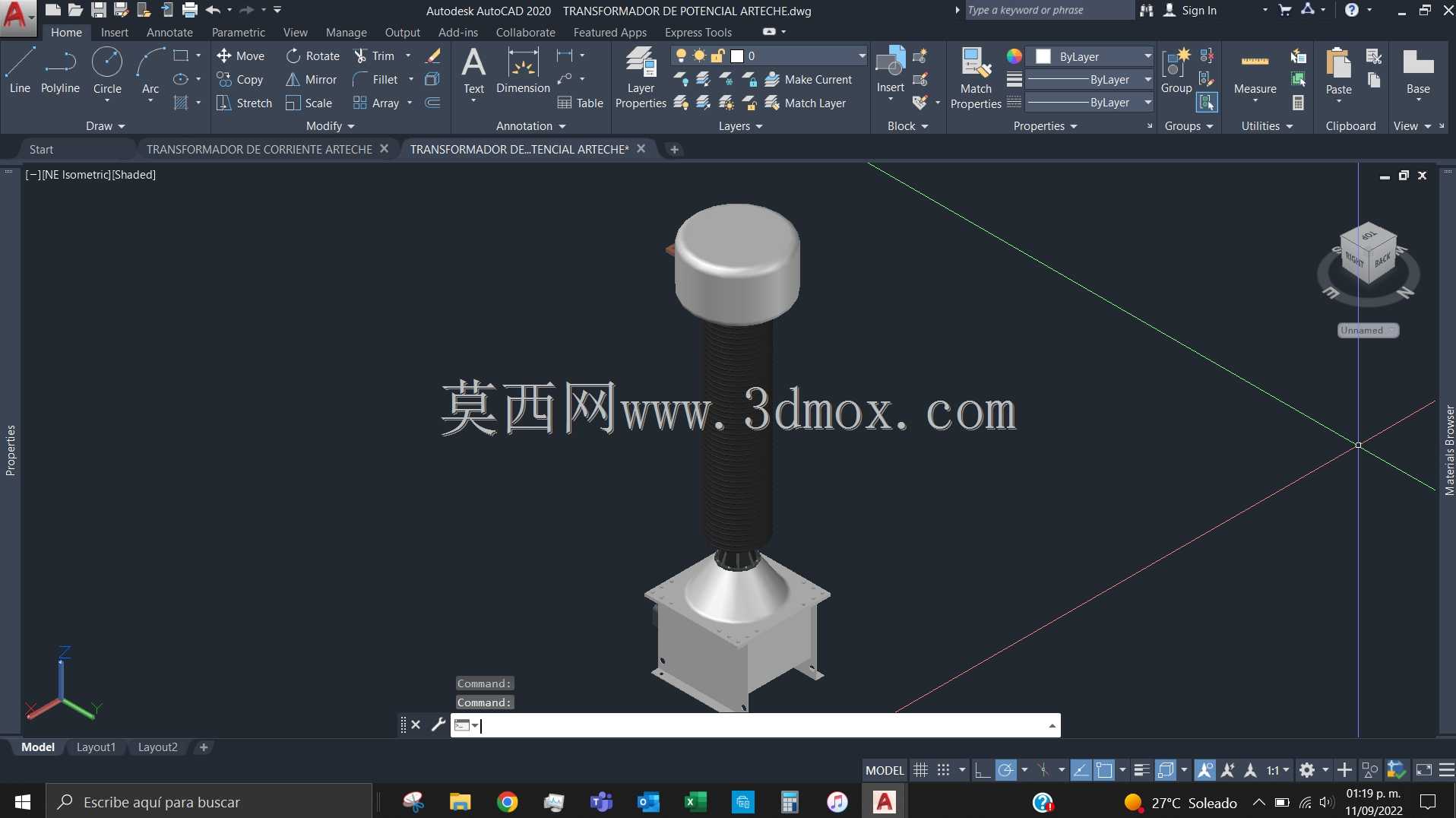
Task: Click Make Current layer button
Action: (809, 79)
